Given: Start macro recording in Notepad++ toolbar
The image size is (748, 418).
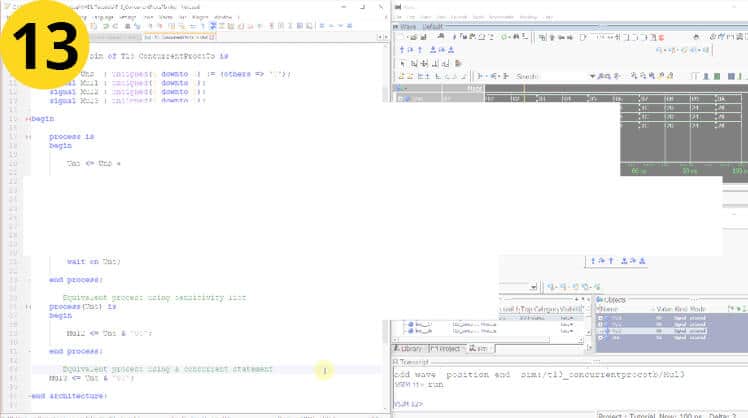Looking at the screenshot, I should click(x=271, y=26).
